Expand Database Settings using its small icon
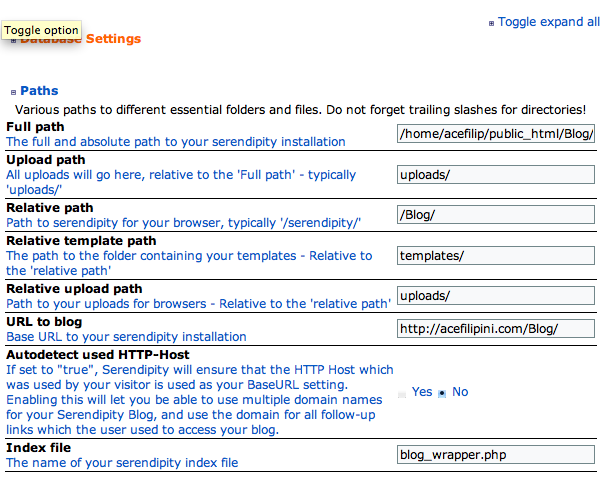Viewport: 601px width, 479px height. 14,40
